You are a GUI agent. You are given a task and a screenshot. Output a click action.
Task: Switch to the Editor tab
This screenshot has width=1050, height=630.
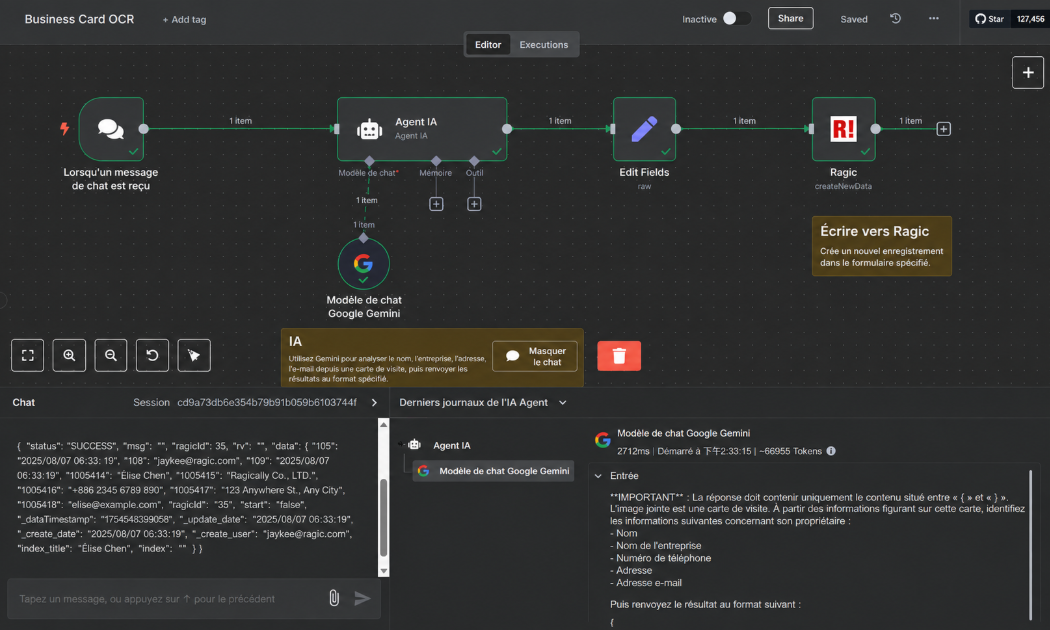488,45
